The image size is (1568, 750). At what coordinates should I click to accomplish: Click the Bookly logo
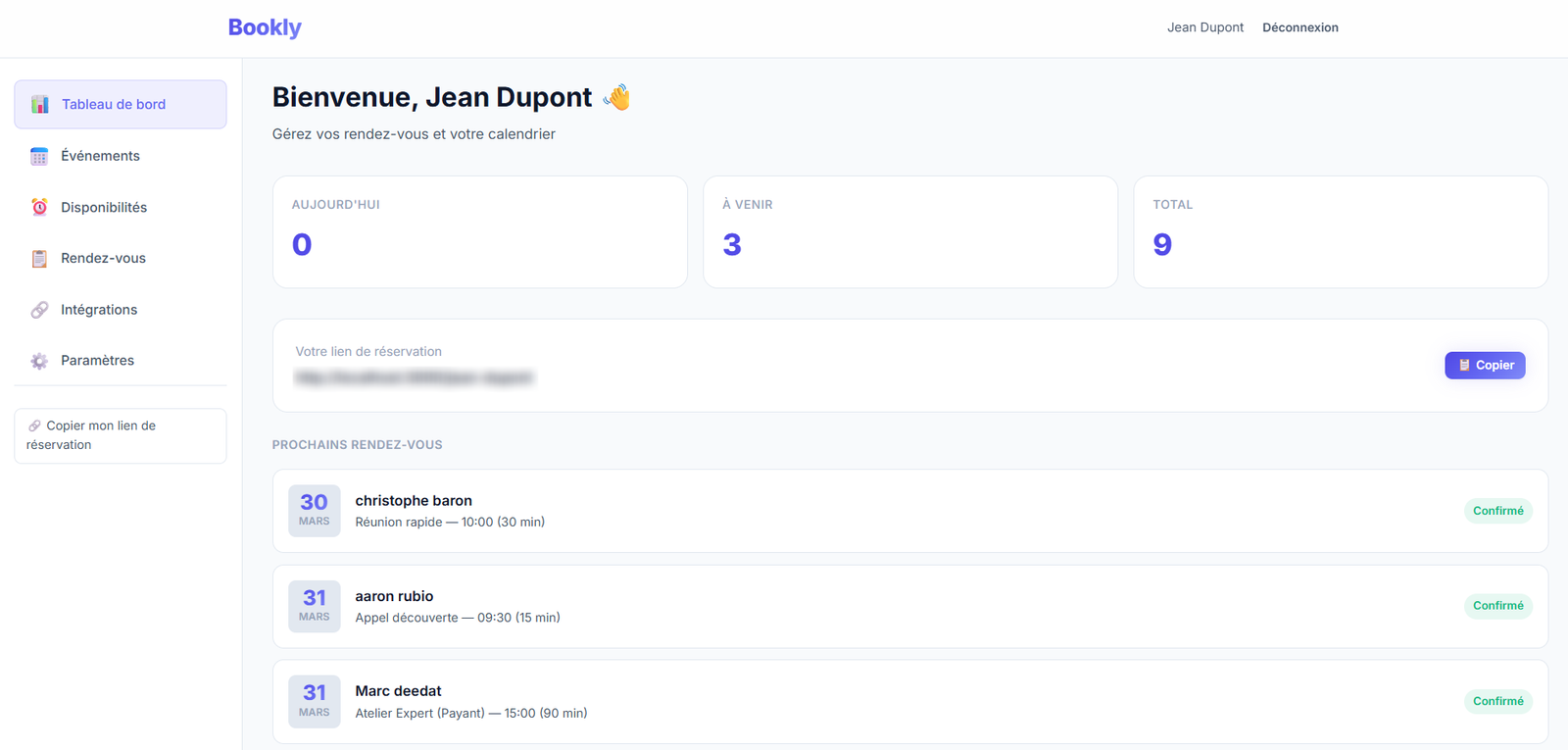coord(265,27)
